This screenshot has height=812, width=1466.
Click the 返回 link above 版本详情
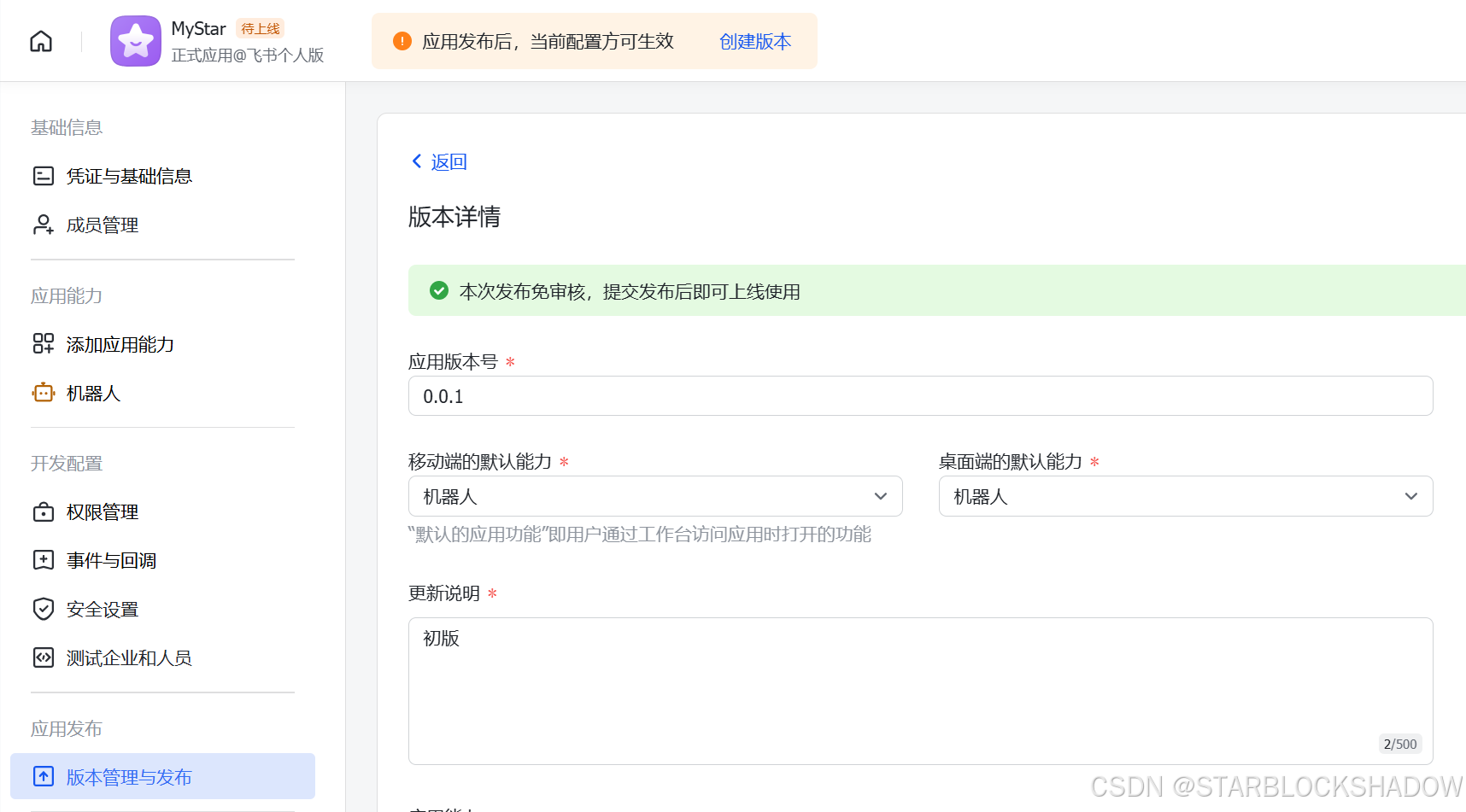(x=449, y=161)
